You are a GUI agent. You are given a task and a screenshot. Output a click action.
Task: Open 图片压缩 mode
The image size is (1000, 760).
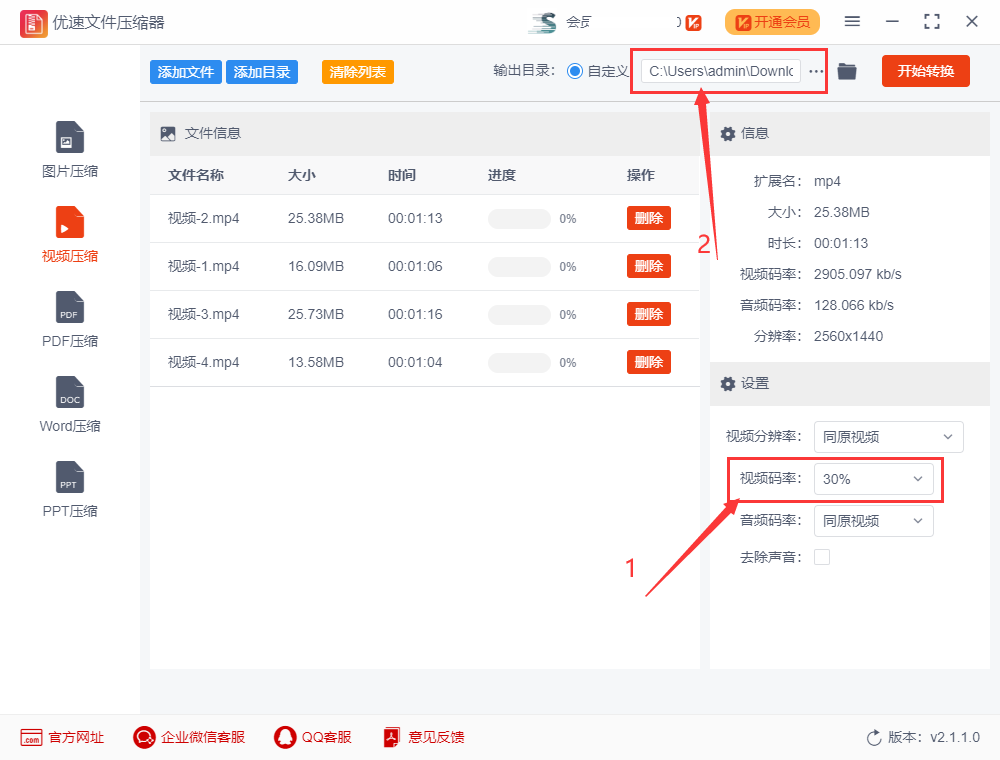(x=69, y=148)
